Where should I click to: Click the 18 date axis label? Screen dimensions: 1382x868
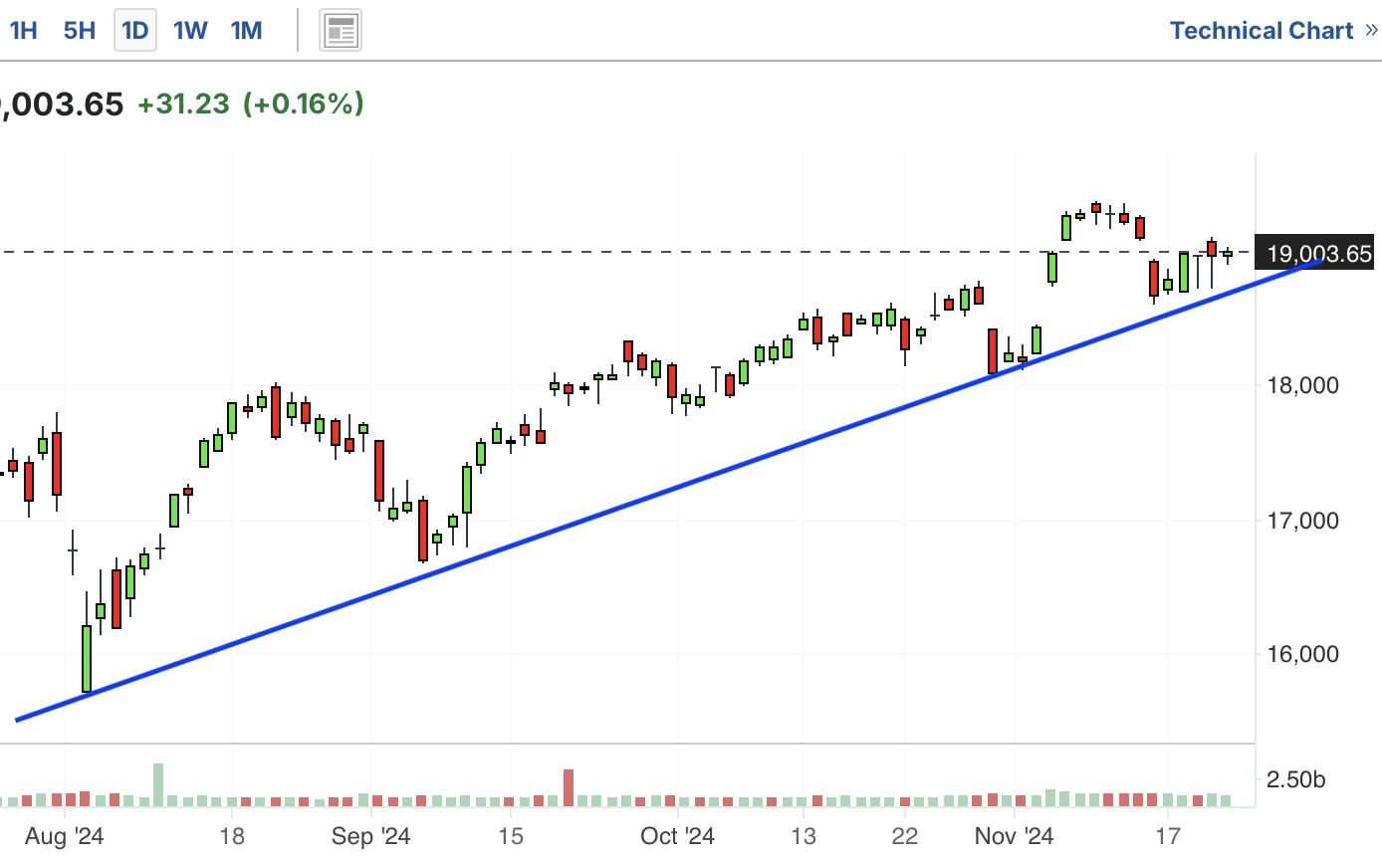232,836
